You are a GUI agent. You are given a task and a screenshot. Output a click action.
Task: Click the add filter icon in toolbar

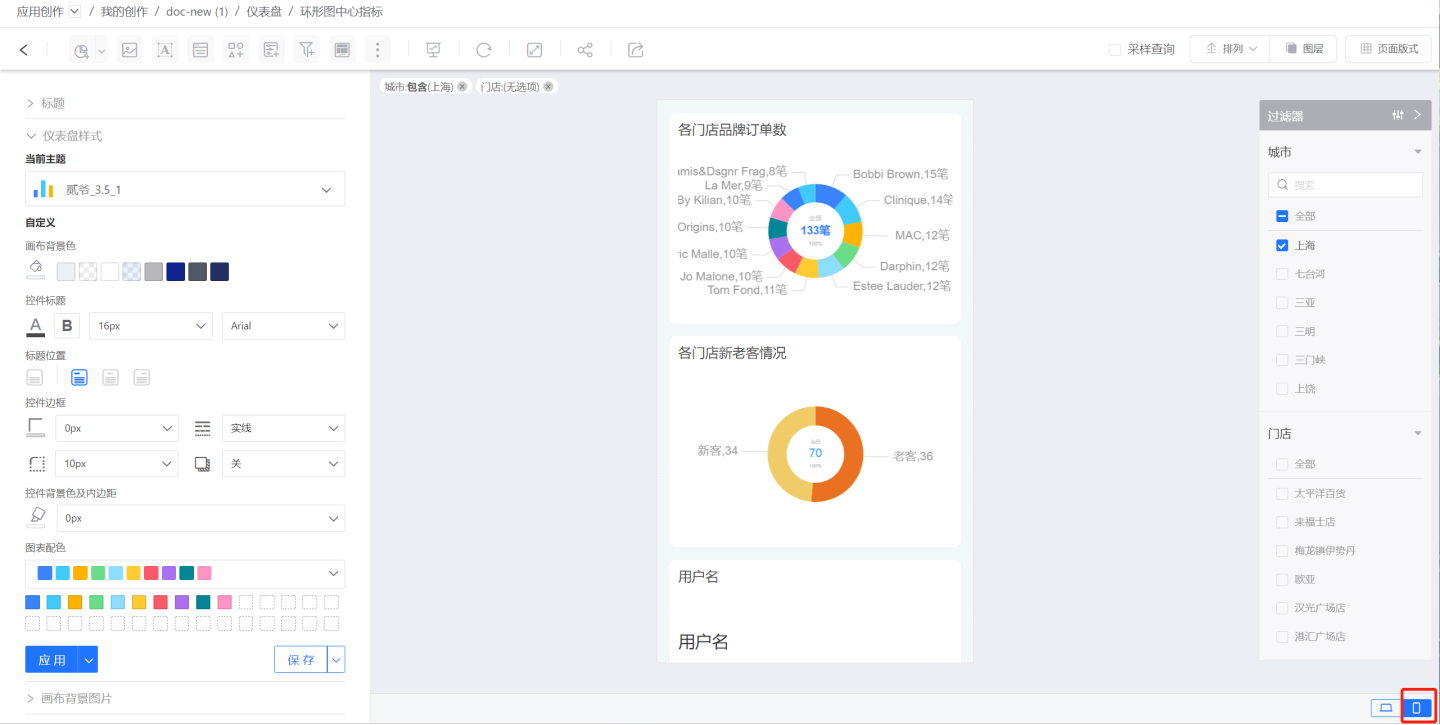(x=307, y=49)
